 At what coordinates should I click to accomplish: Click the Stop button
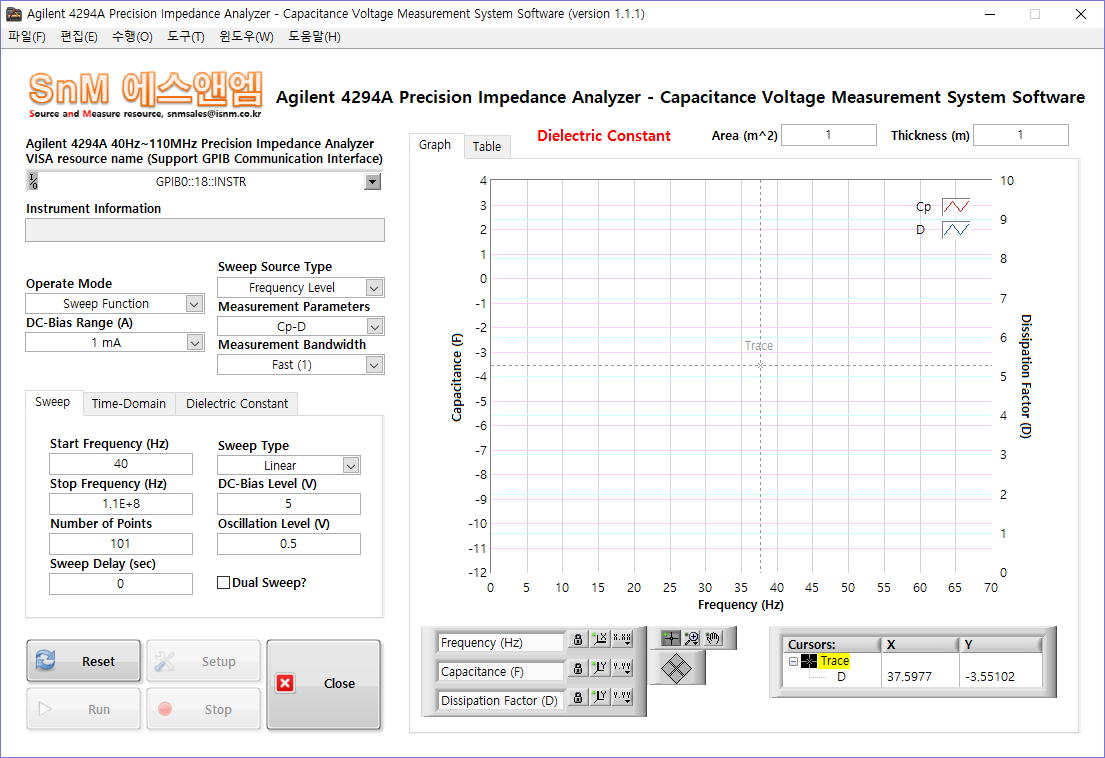[204, 709]
